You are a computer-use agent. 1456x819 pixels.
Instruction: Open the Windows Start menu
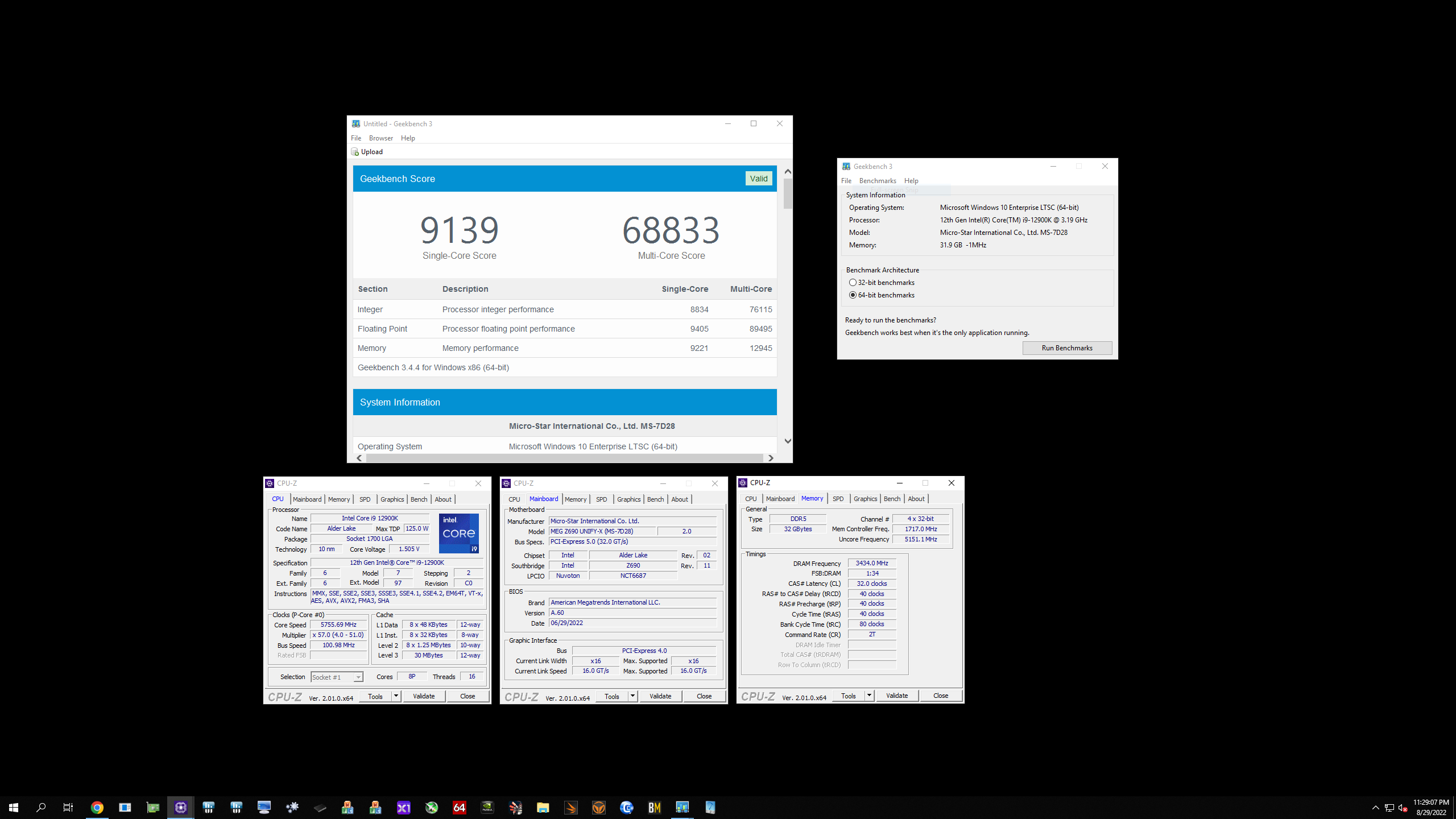tap(14, 807)
